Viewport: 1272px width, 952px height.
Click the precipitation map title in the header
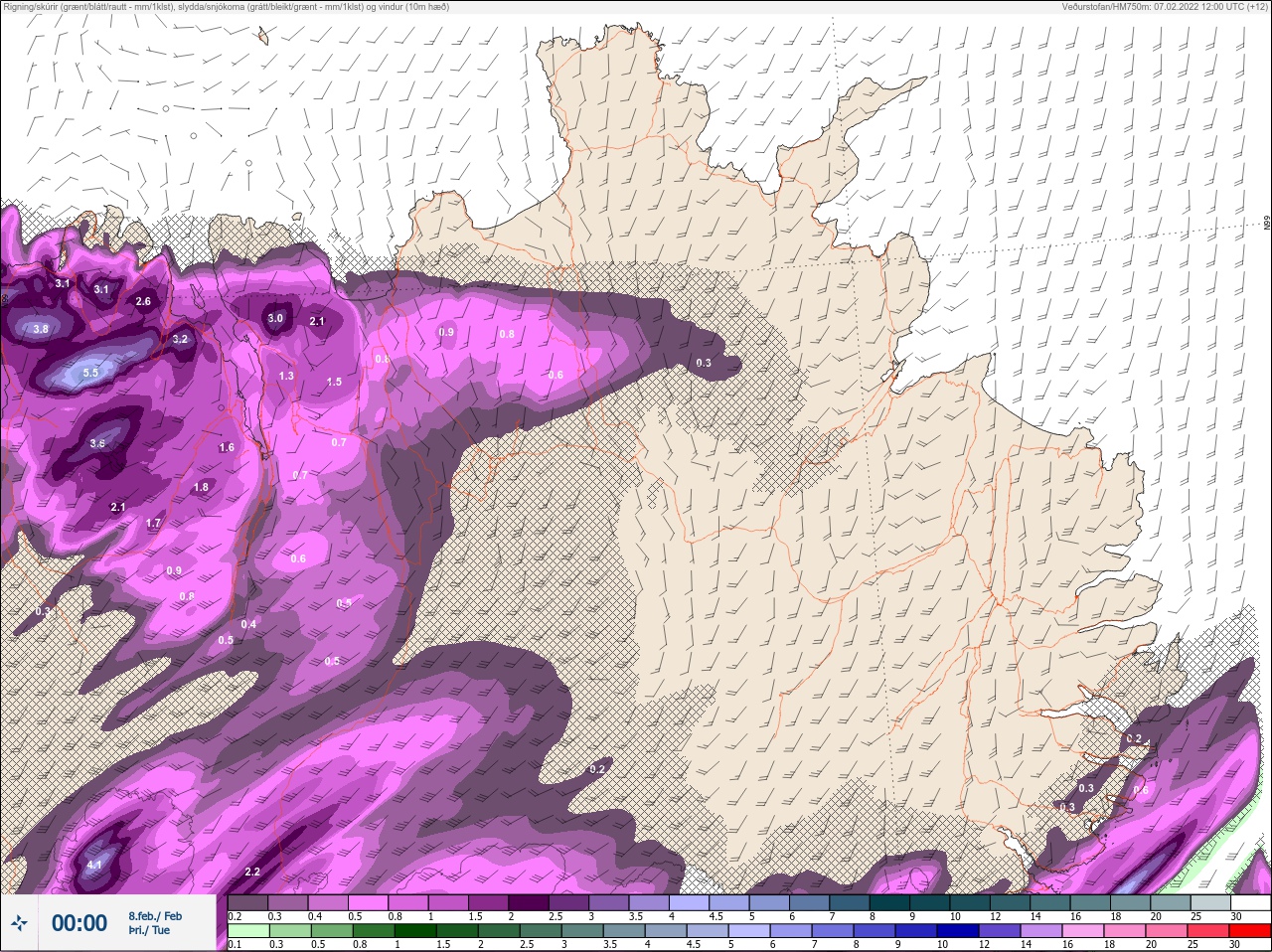[227, 7]
